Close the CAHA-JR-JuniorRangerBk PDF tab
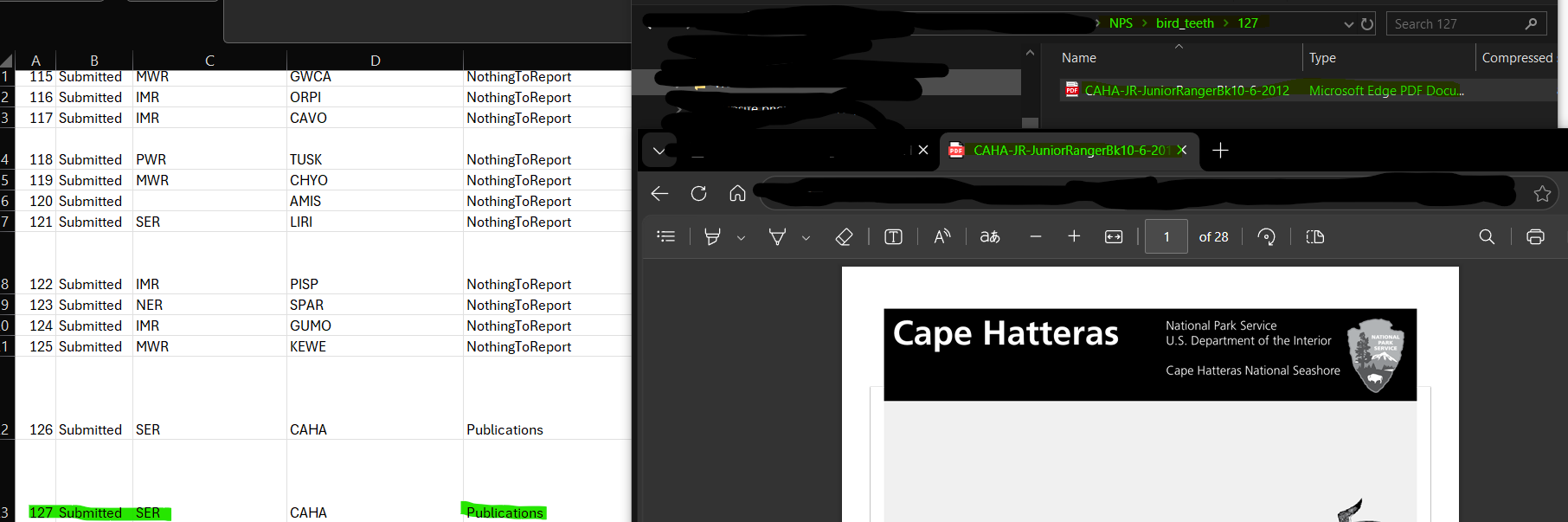The width and height of the screenshot is (1568, 522). [x=1182, y=150]
